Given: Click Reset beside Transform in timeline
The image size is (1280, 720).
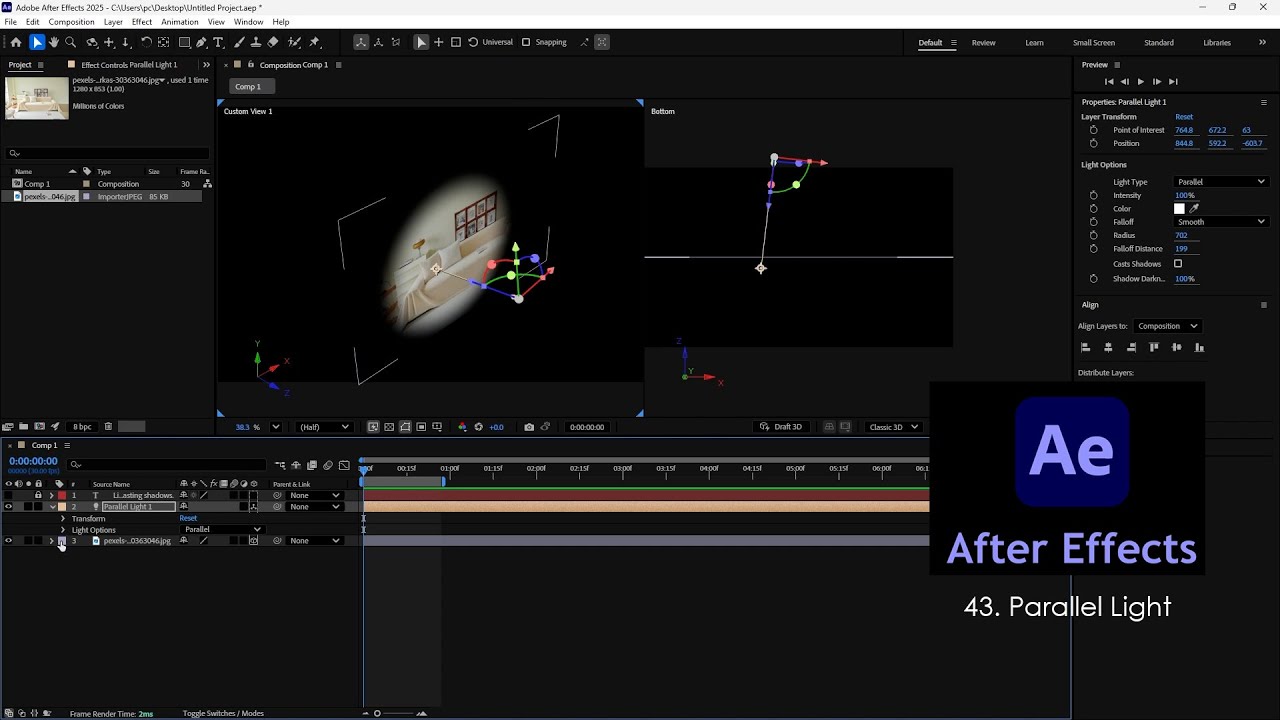Looking at the screenshot, I should tap(188, 519).
